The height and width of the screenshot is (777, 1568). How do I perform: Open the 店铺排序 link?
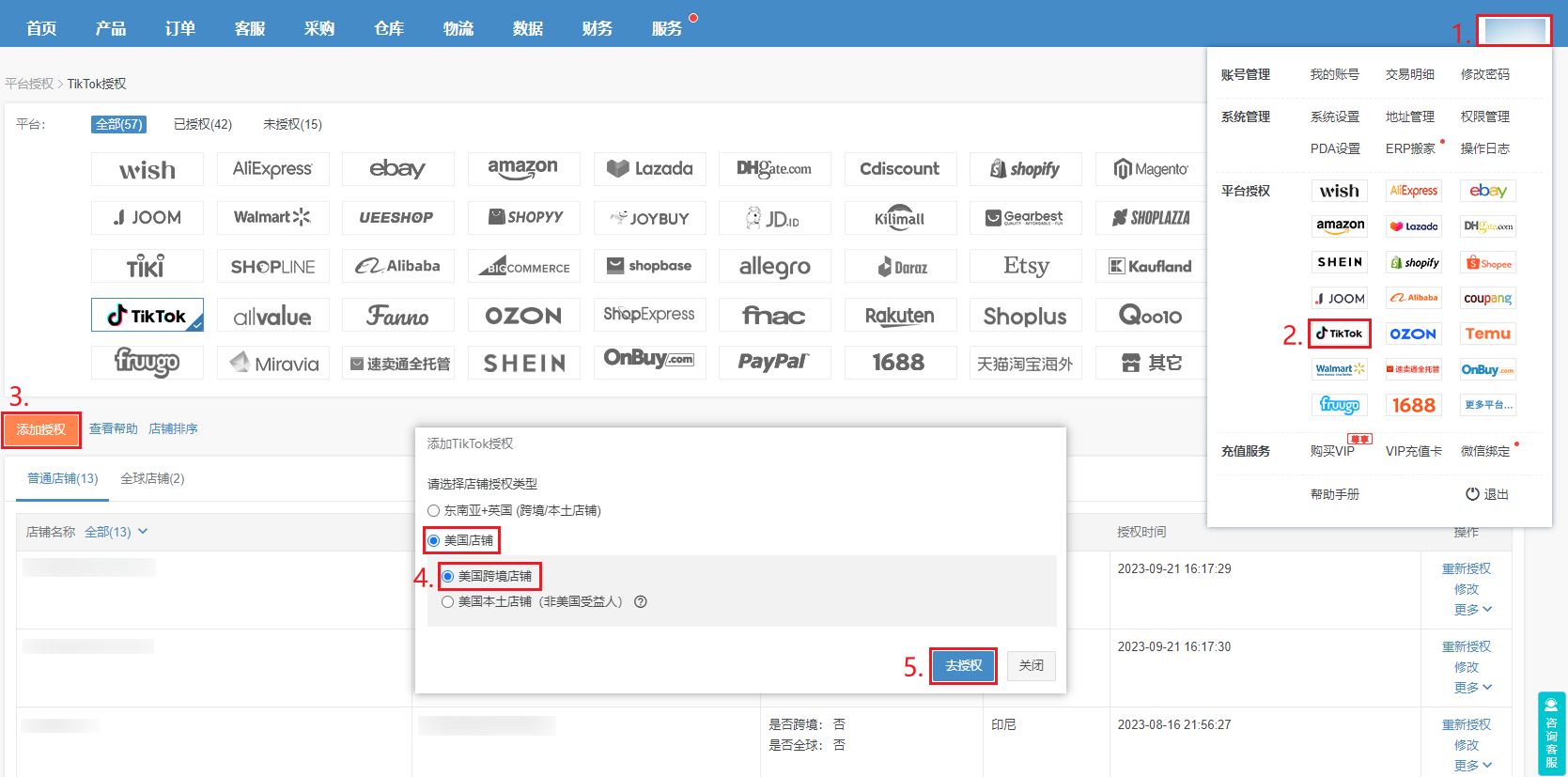pyautogui.click(x=174, y=428)
